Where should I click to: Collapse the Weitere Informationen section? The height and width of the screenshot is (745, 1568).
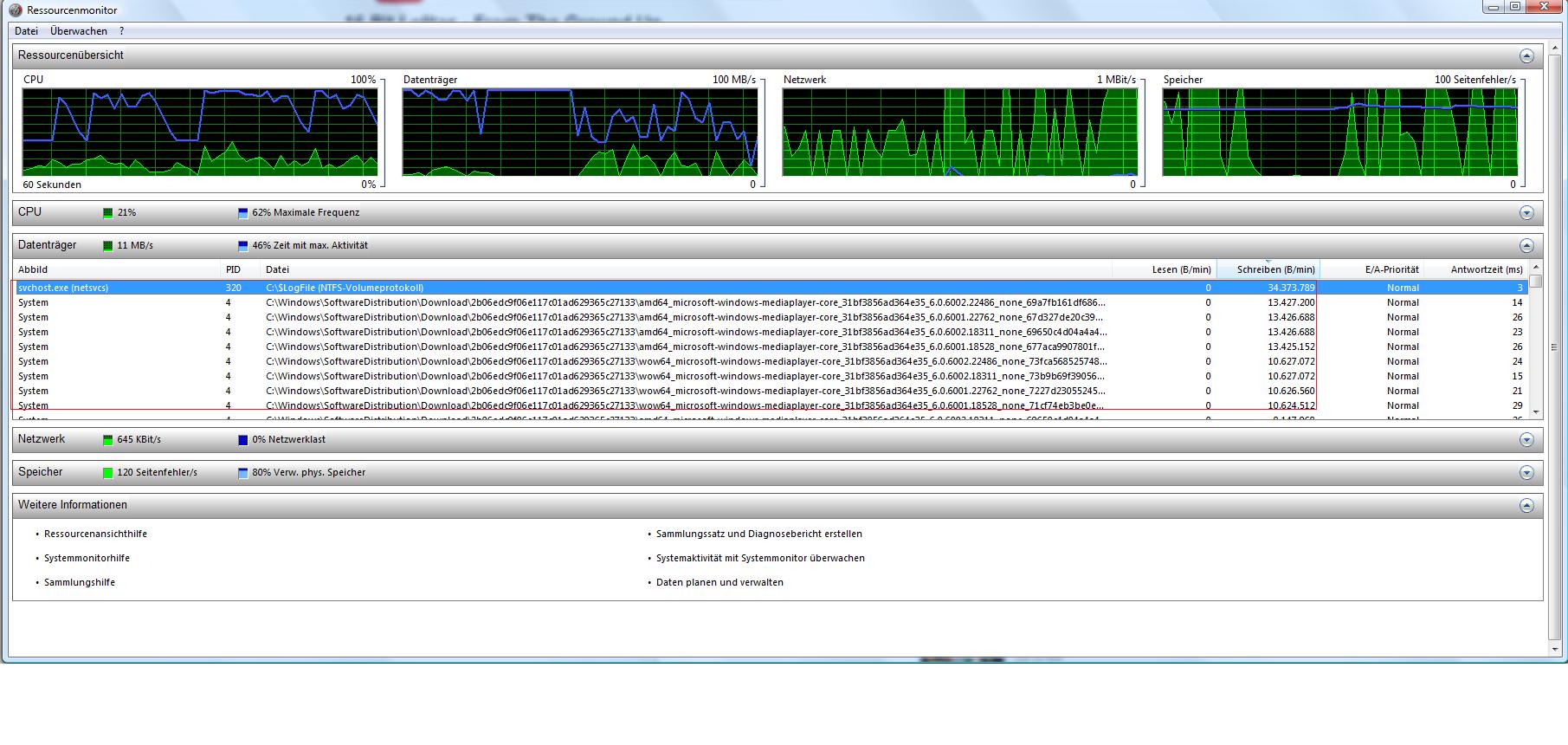1526,506
